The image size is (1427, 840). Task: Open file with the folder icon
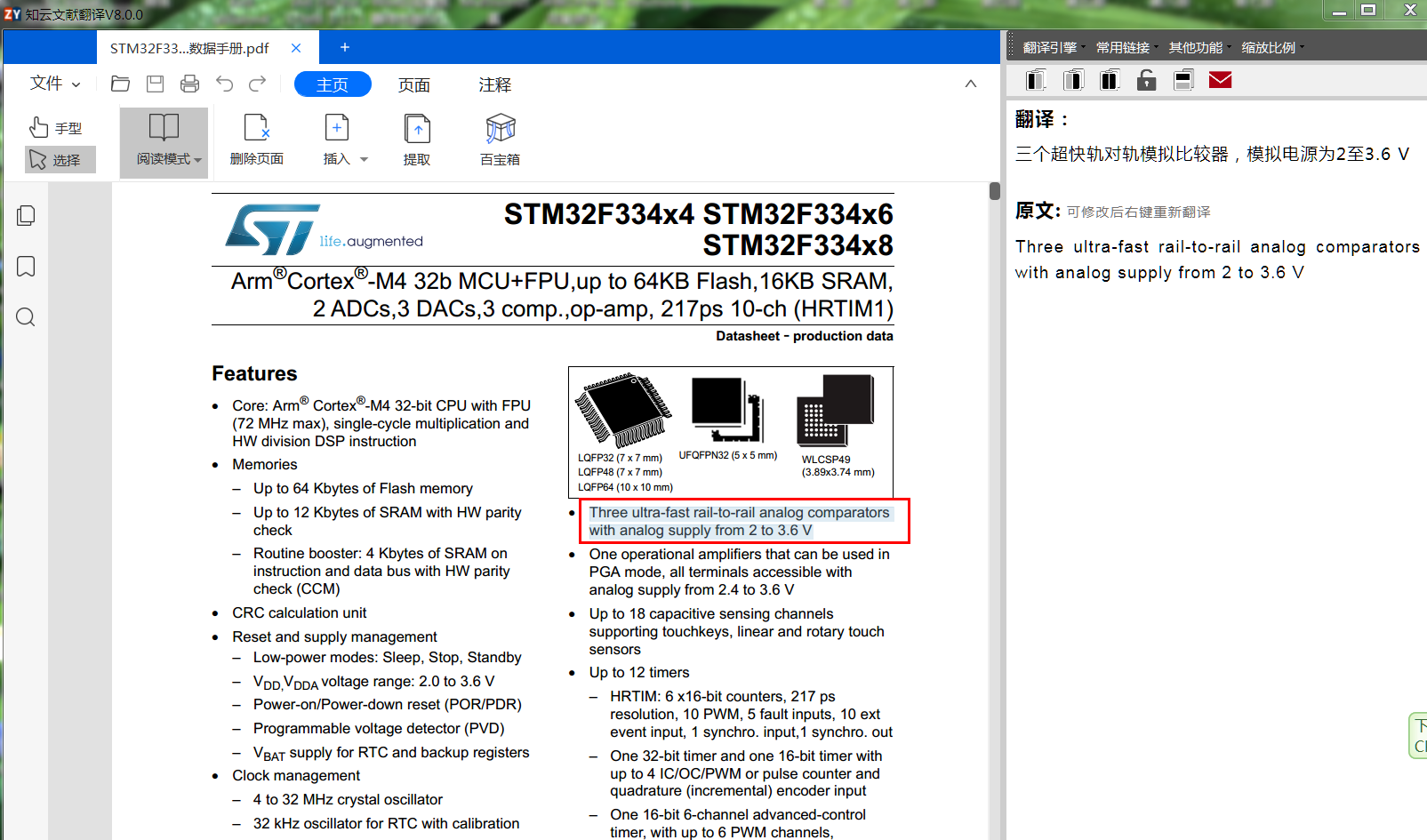(120, 84)
